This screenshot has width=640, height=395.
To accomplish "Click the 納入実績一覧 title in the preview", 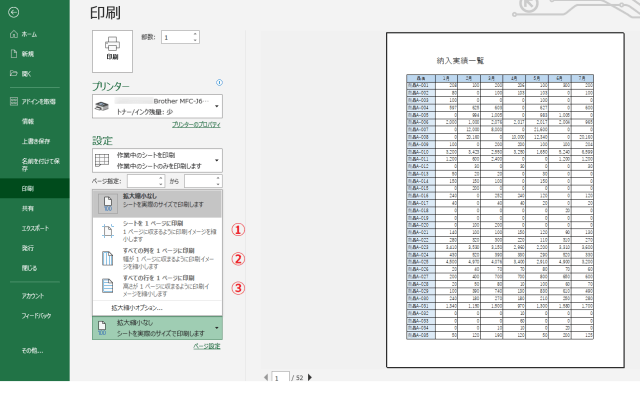I will coord(460,61).
